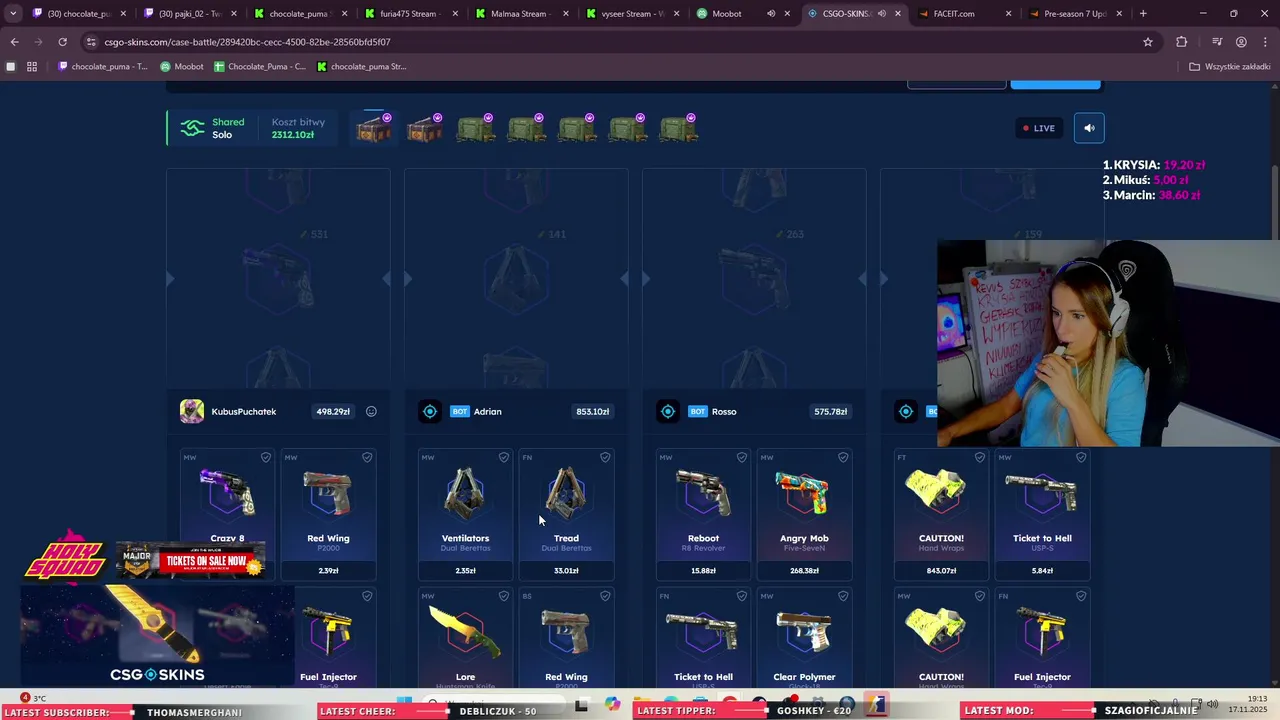The image size is (1280, 720).
Task: Toggle the battle sound speaker button
Action: 1089,128
